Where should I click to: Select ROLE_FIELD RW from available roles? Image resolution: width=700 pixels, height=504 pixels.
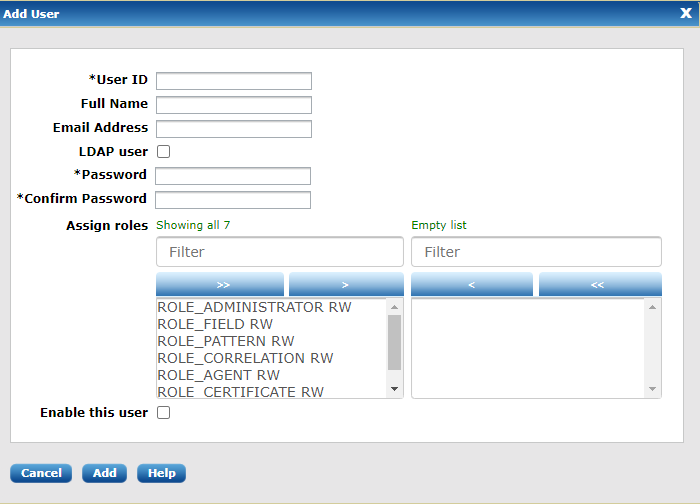click(x=215, y=325)
